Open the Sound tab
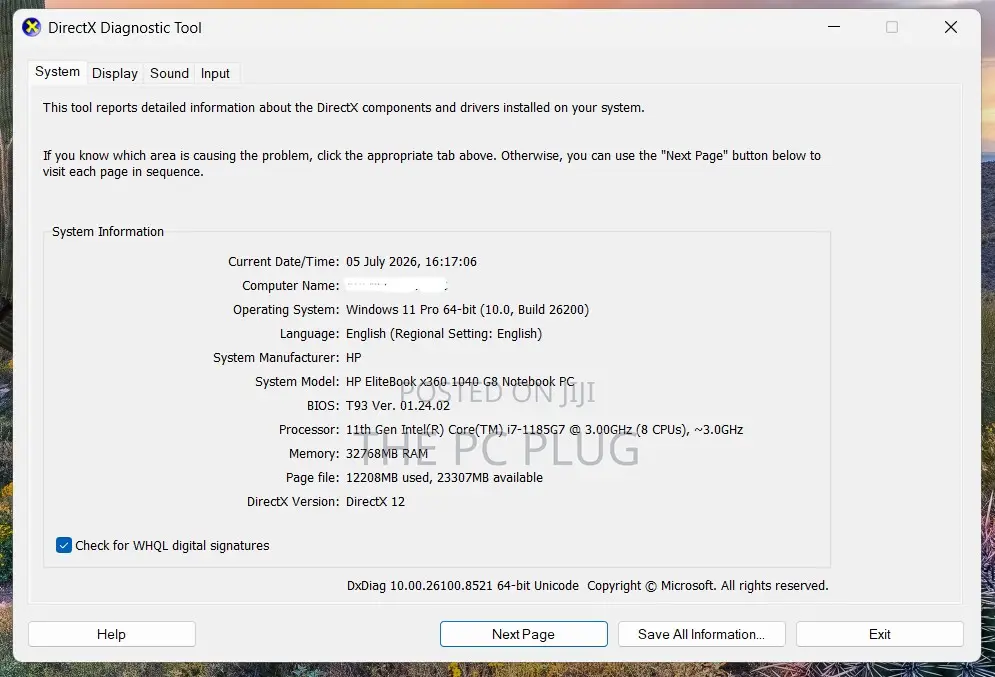Image resolution: width=995 pixels, height=677 pixels. [169, 74]
